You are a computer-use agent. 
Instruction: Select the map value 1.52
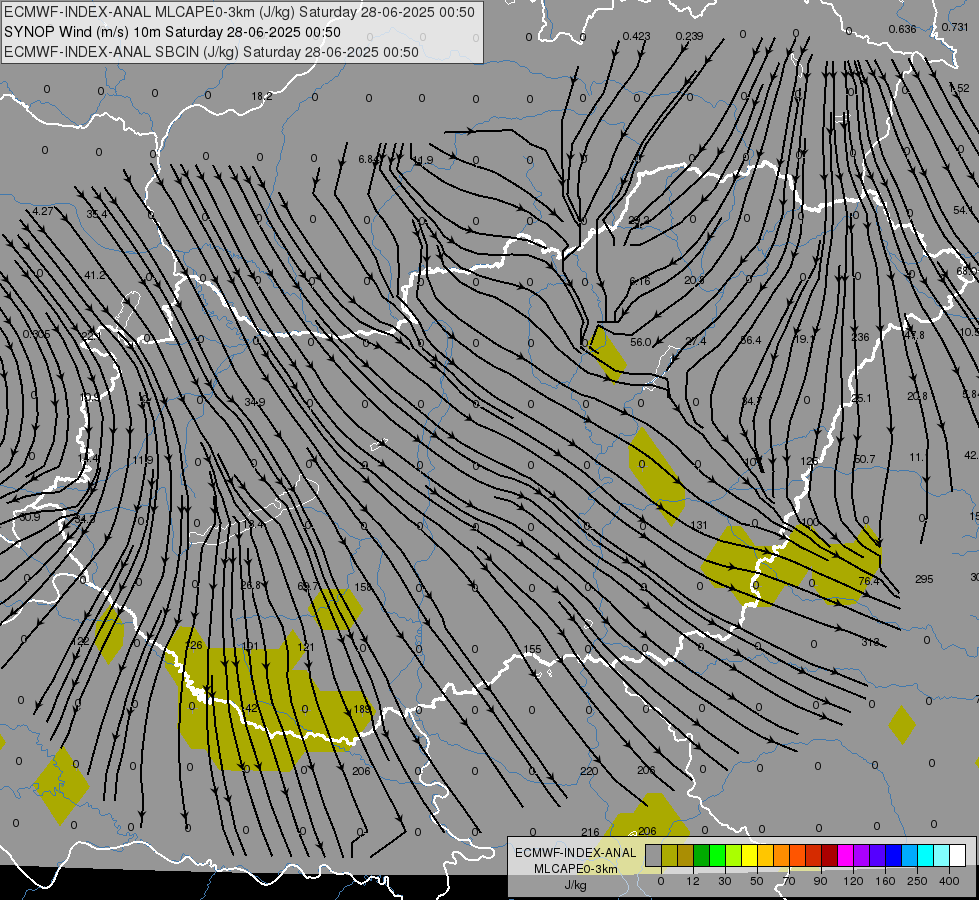pyautogui.click(x=959, y=88)
